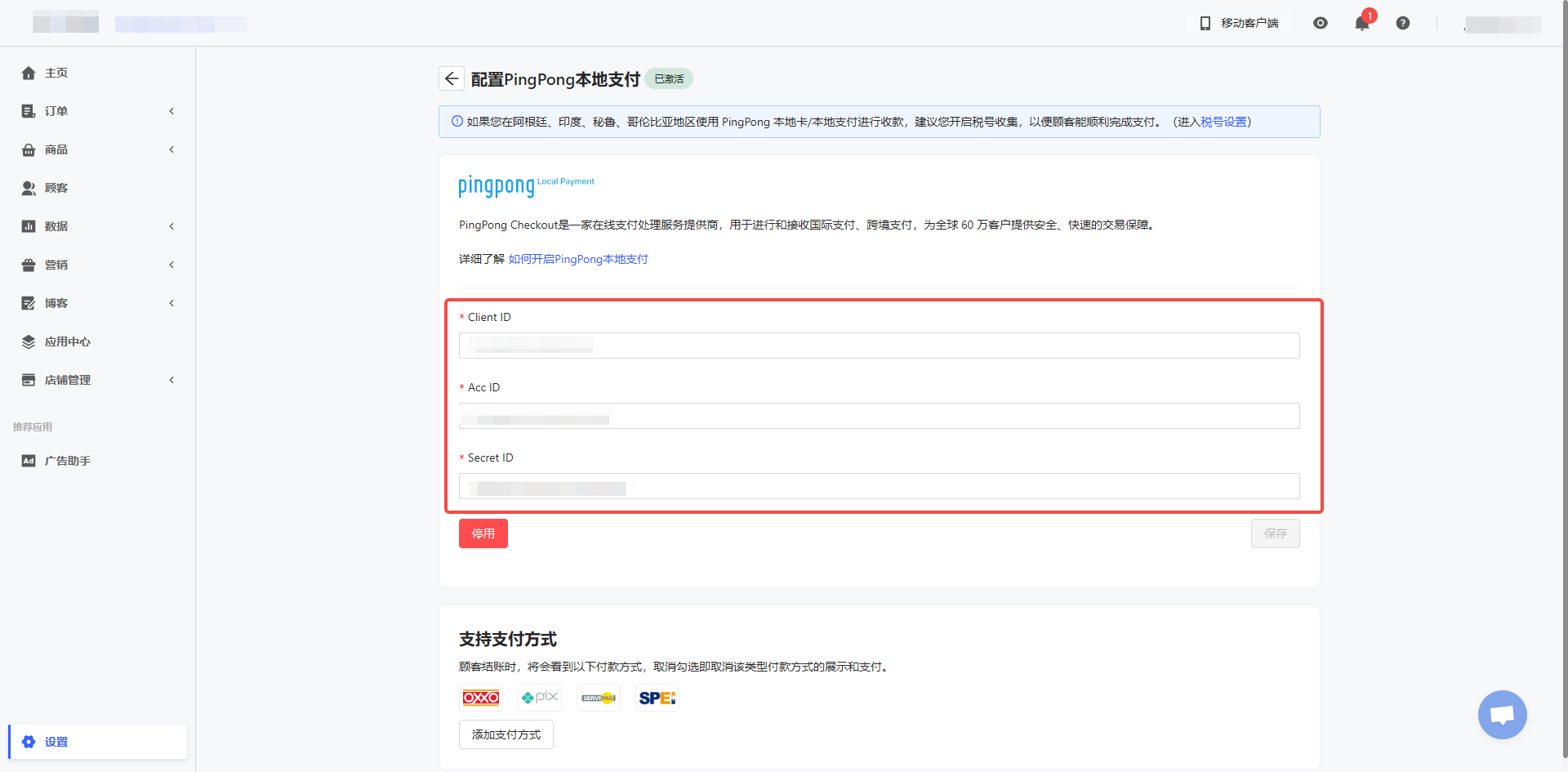
Task: Expand the 营销 menu chevron
Action: coord(171,265)
